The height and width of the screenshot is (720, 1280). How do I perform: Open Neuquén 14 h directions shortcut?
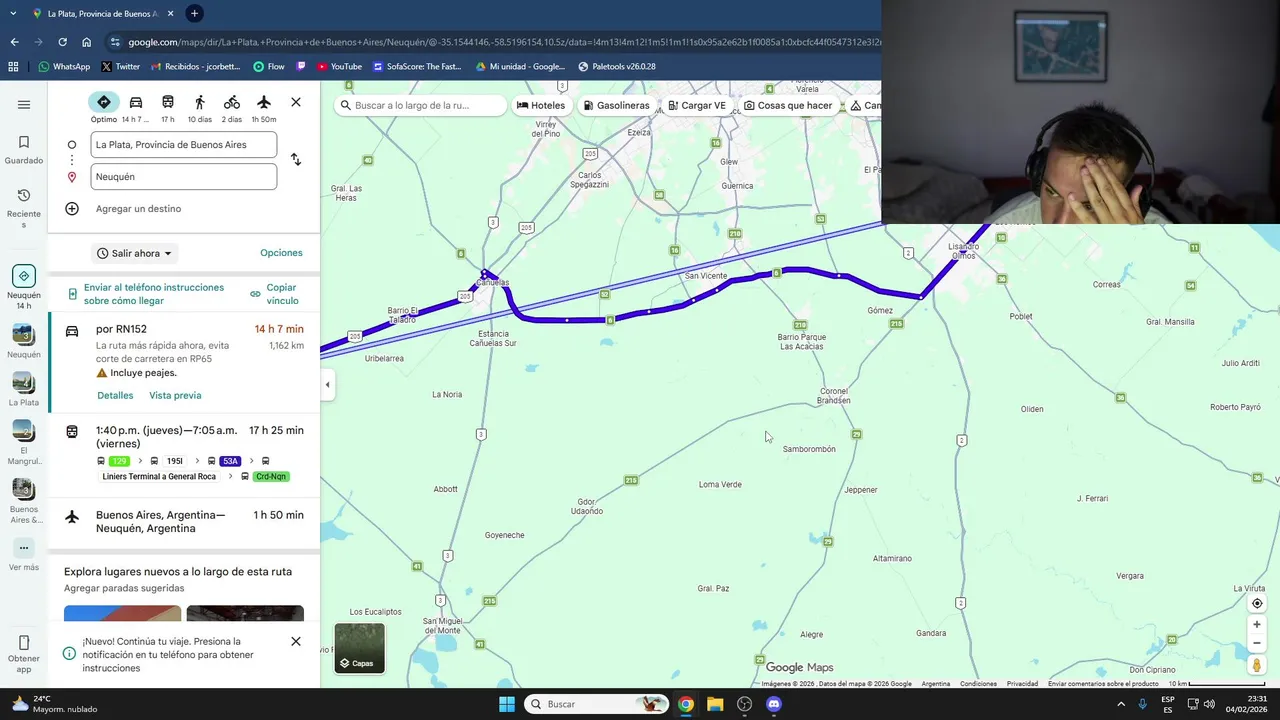point(24,288)
